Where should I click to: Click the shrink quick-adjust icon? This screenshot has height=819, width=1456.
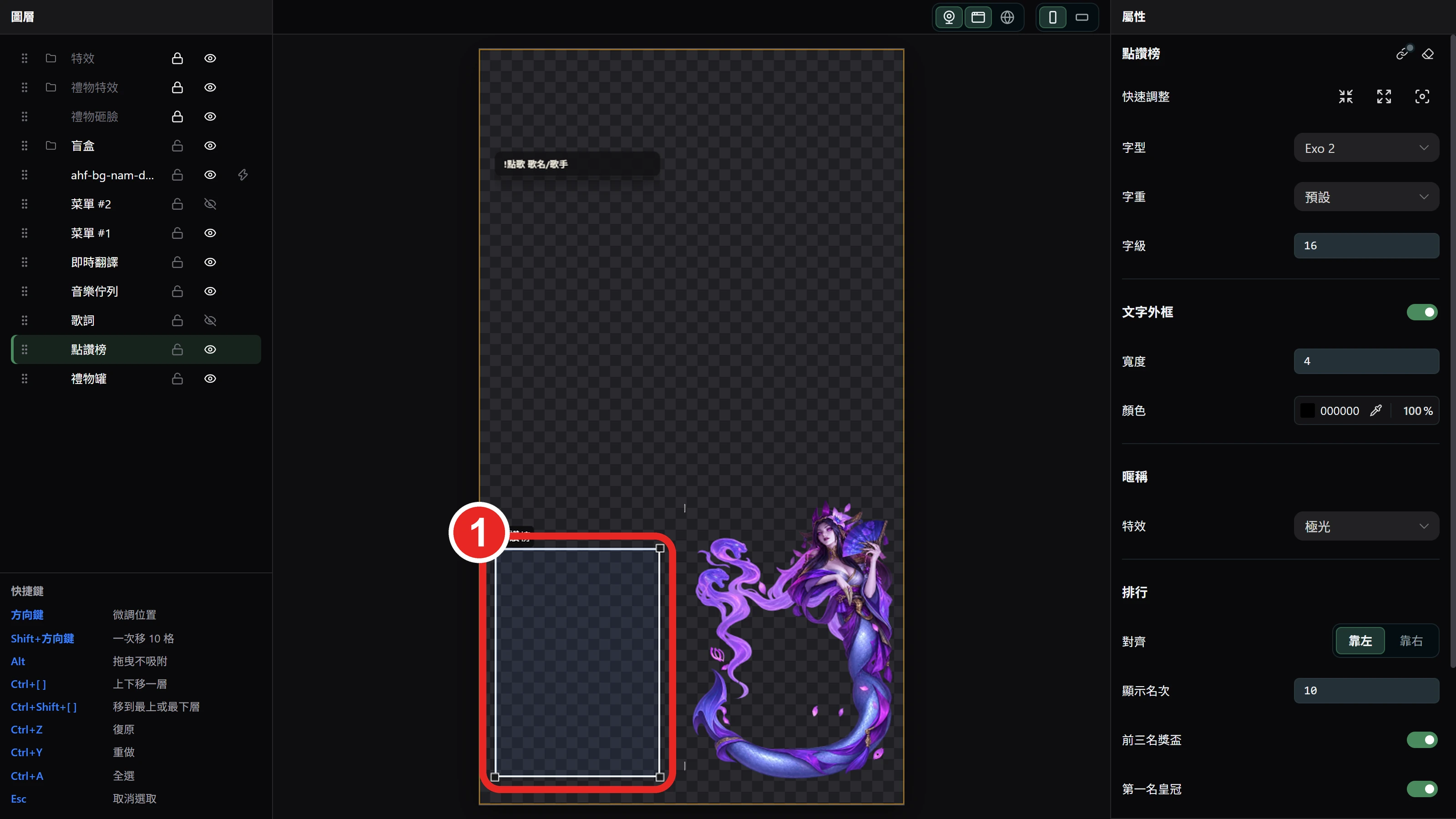click(x=1346, y=96)
